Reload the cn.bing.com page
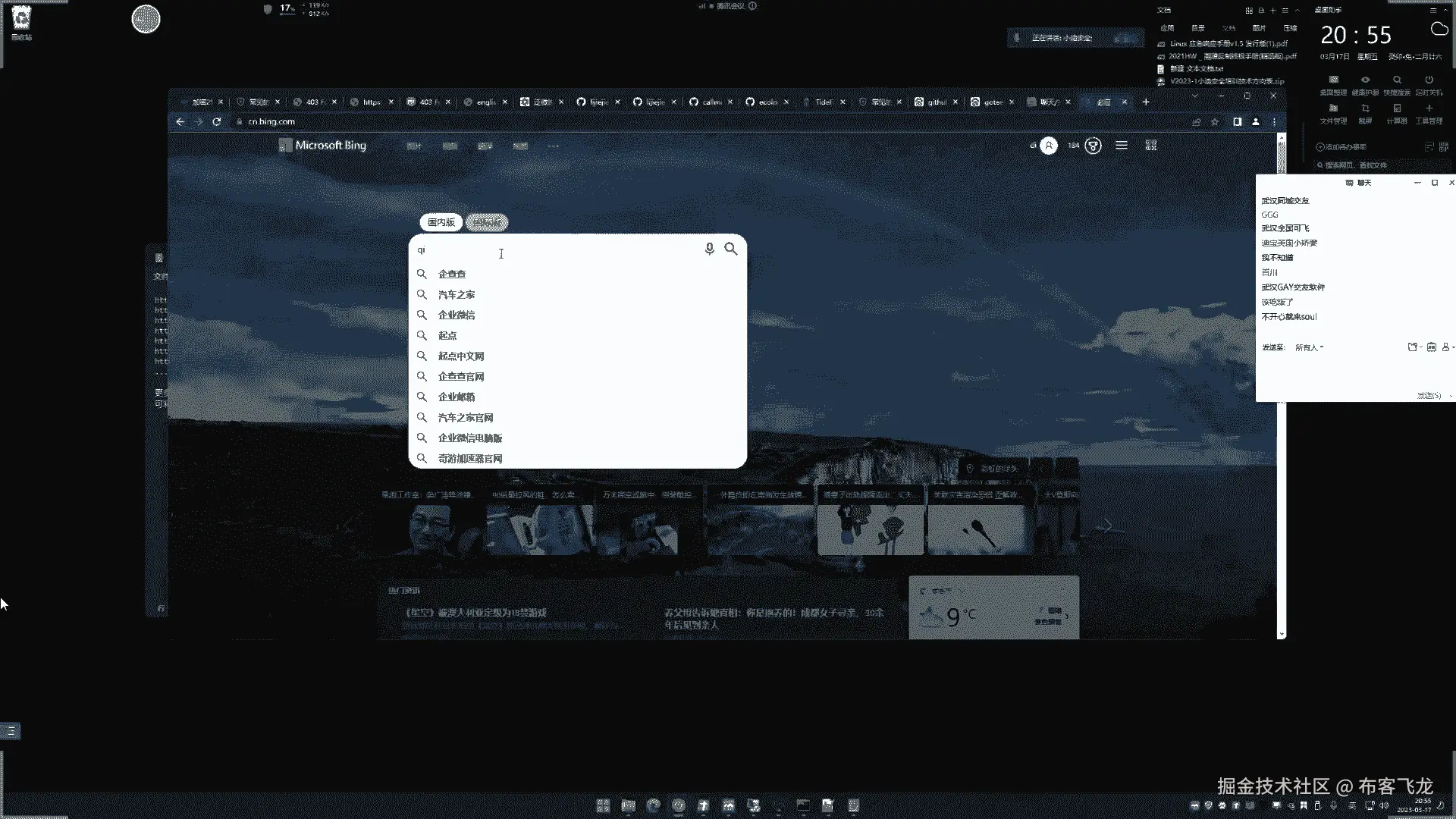Screen dimensions: 1456x819 [x=217, y=122]
